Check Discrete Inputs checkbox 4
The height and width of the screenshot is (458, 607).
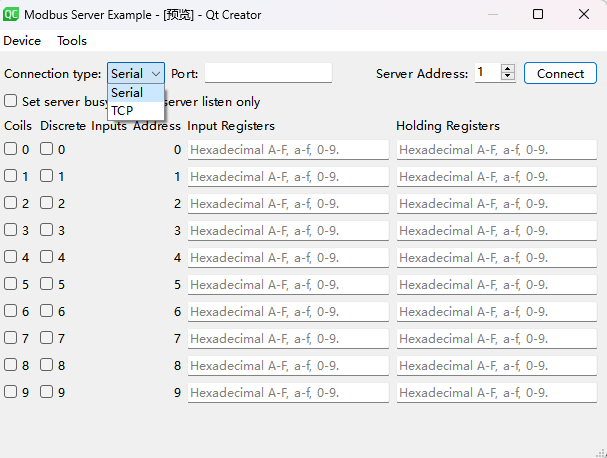pos(46,257)
